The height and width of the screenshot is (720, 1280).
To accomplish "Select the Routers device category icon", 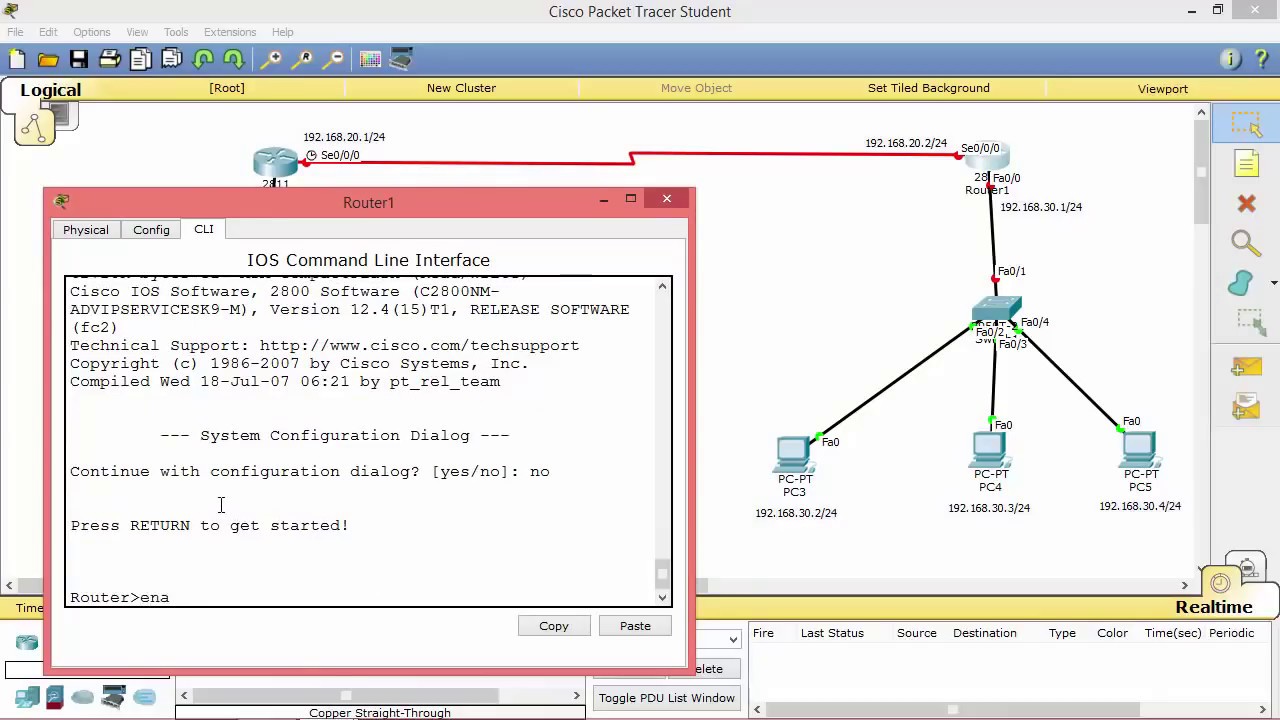I will (27, 643).
